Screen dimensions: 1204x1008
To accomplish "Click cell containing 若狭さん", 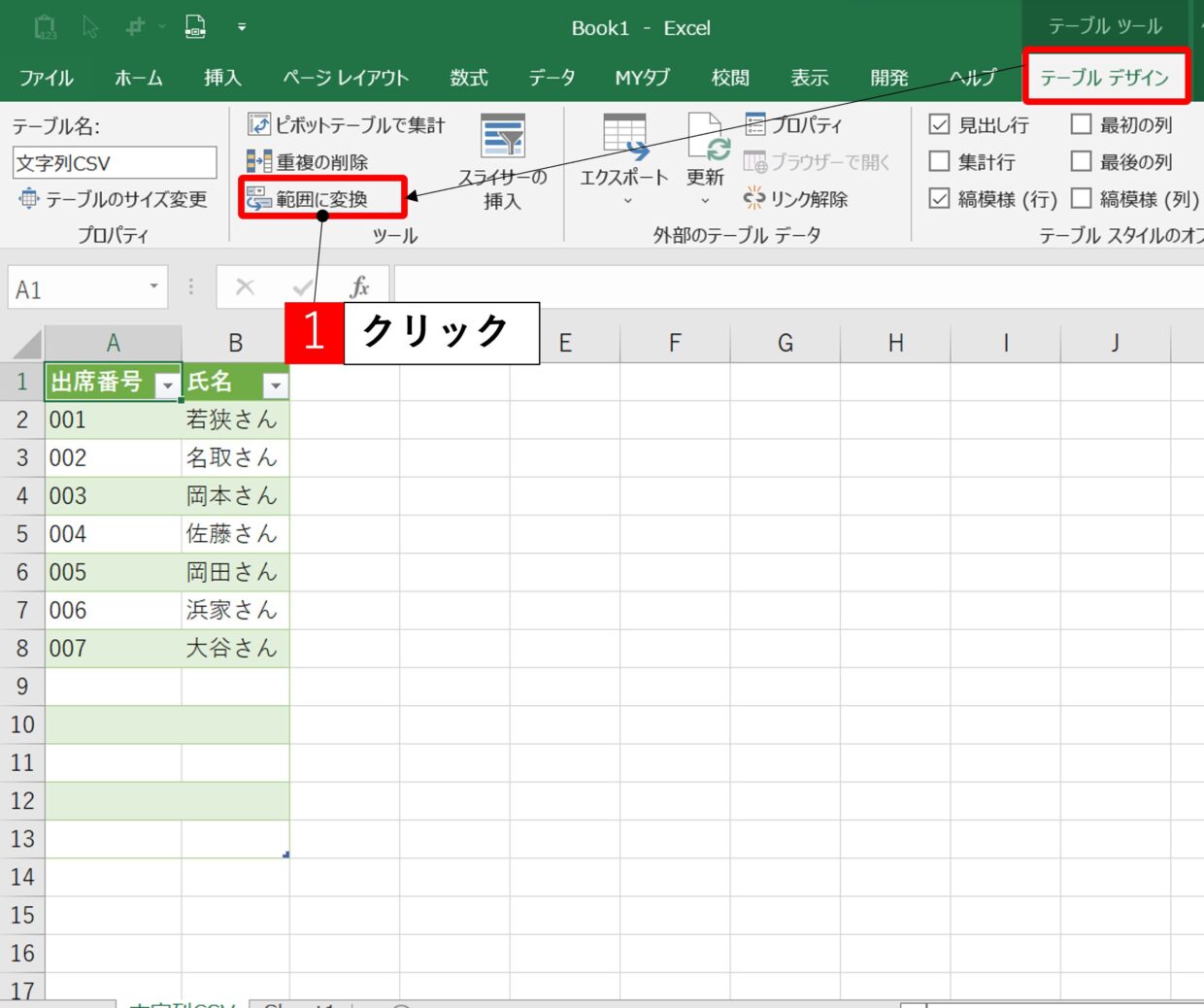I will pos(235,420).
